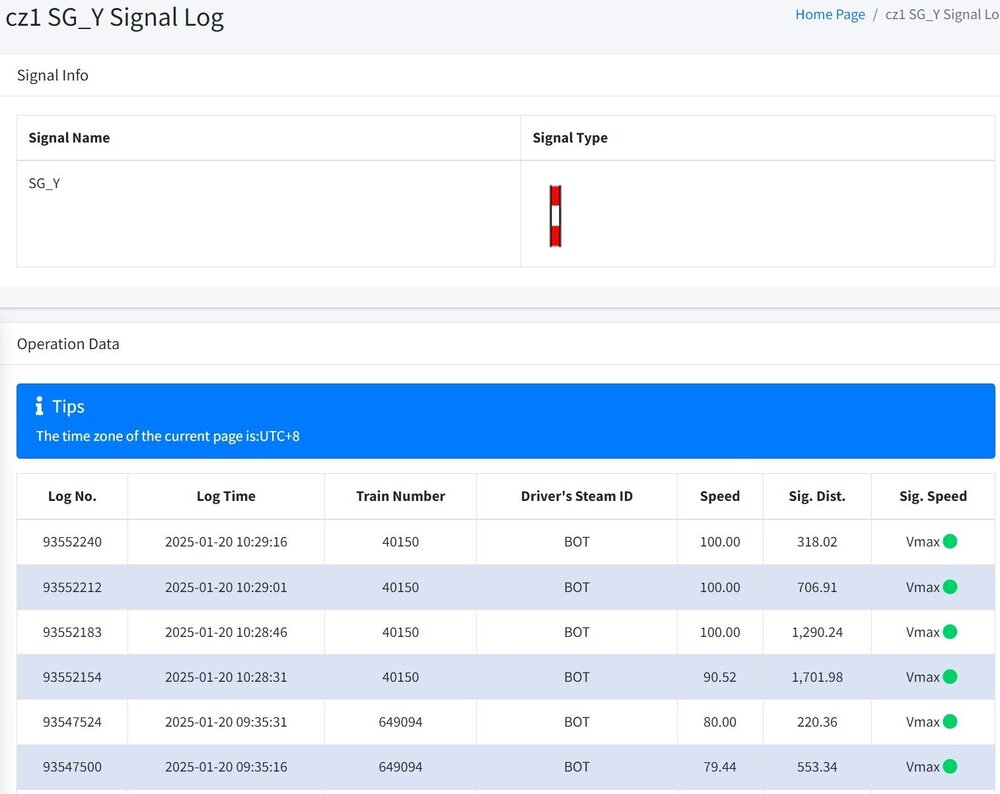Click the Tips info icon
This screenshot has width=1000, height=794.
pos(39,406)
